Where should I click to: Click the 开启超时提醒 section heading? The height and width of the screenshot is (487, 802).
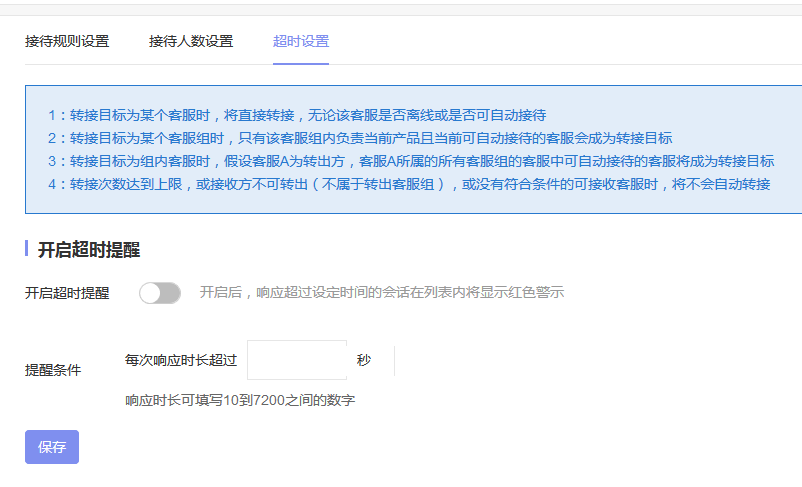89,250
